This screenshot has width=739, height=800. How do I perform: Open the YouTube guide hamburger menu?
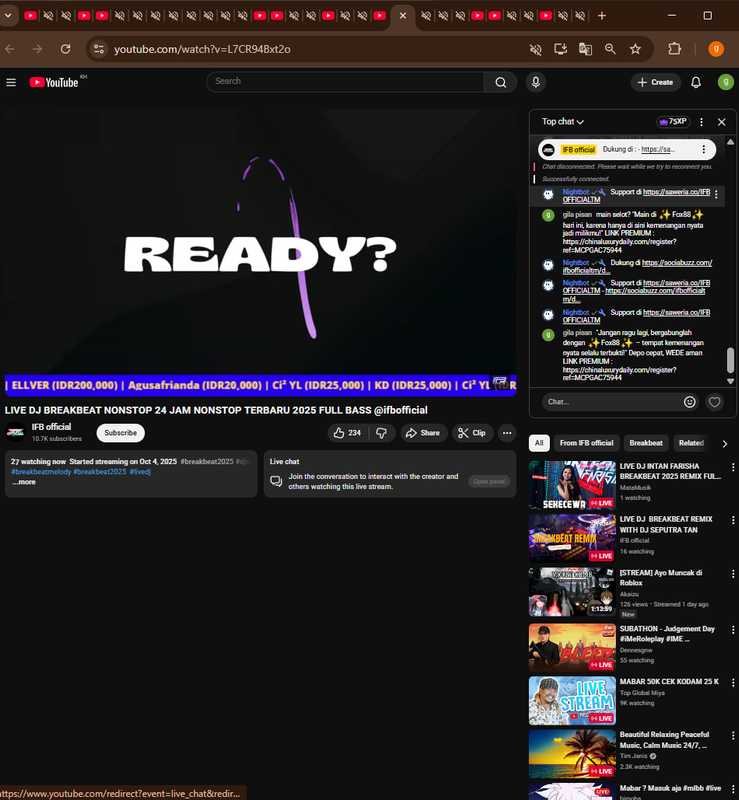11,82
